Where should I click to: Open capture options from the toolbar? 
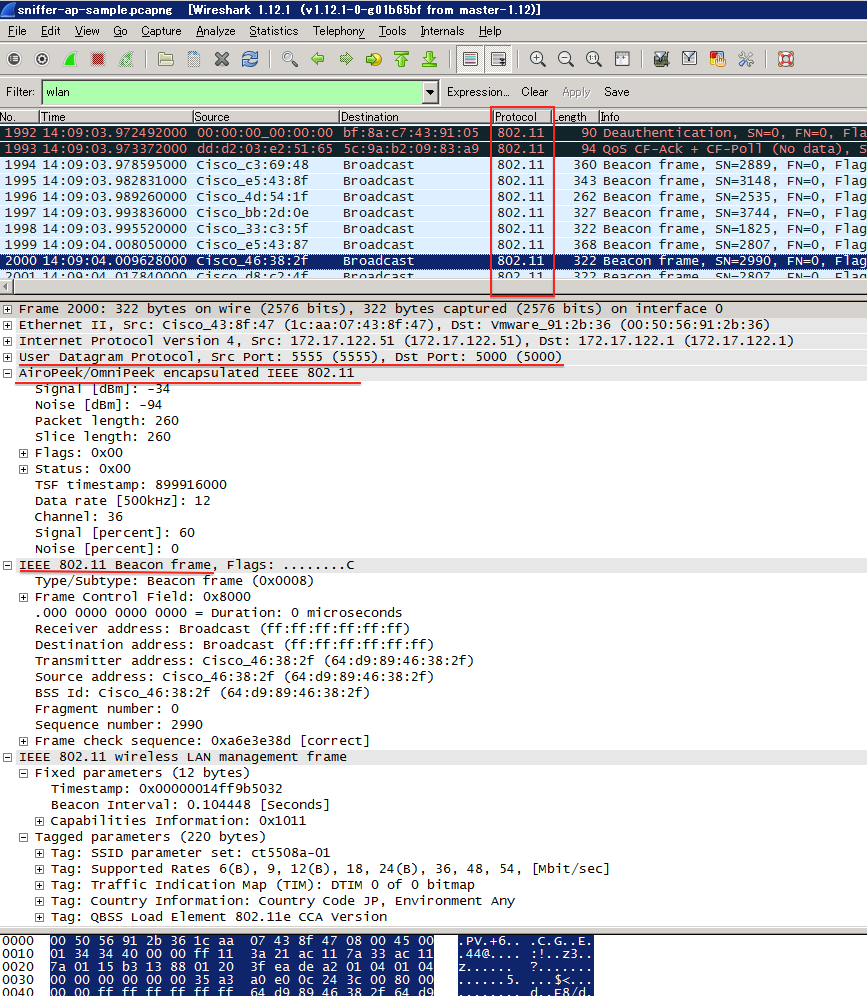tap(42, 59)
